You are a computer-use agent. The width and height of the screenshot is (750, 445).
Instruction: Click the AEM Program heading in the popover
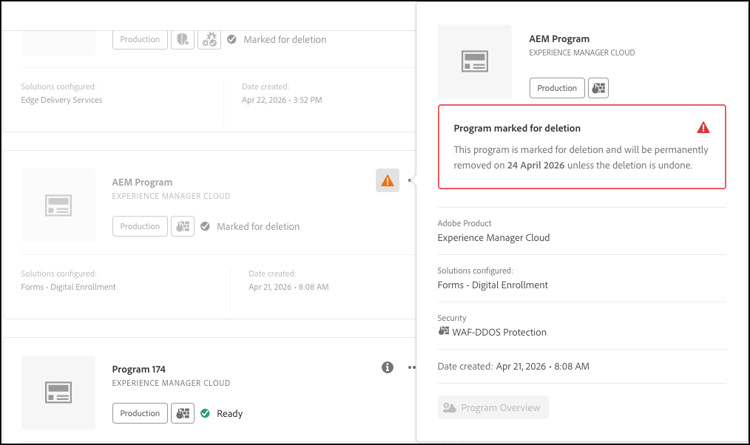pyautogui.click(x=559, y=39)
